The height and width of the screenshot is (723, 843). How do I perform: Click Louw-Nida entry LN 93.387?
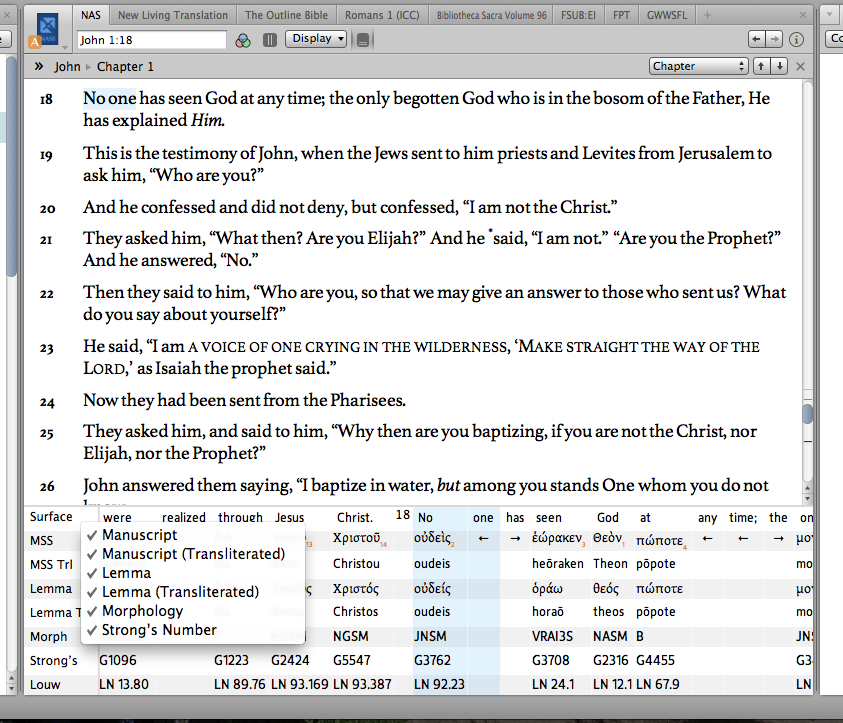coord(362,684)
